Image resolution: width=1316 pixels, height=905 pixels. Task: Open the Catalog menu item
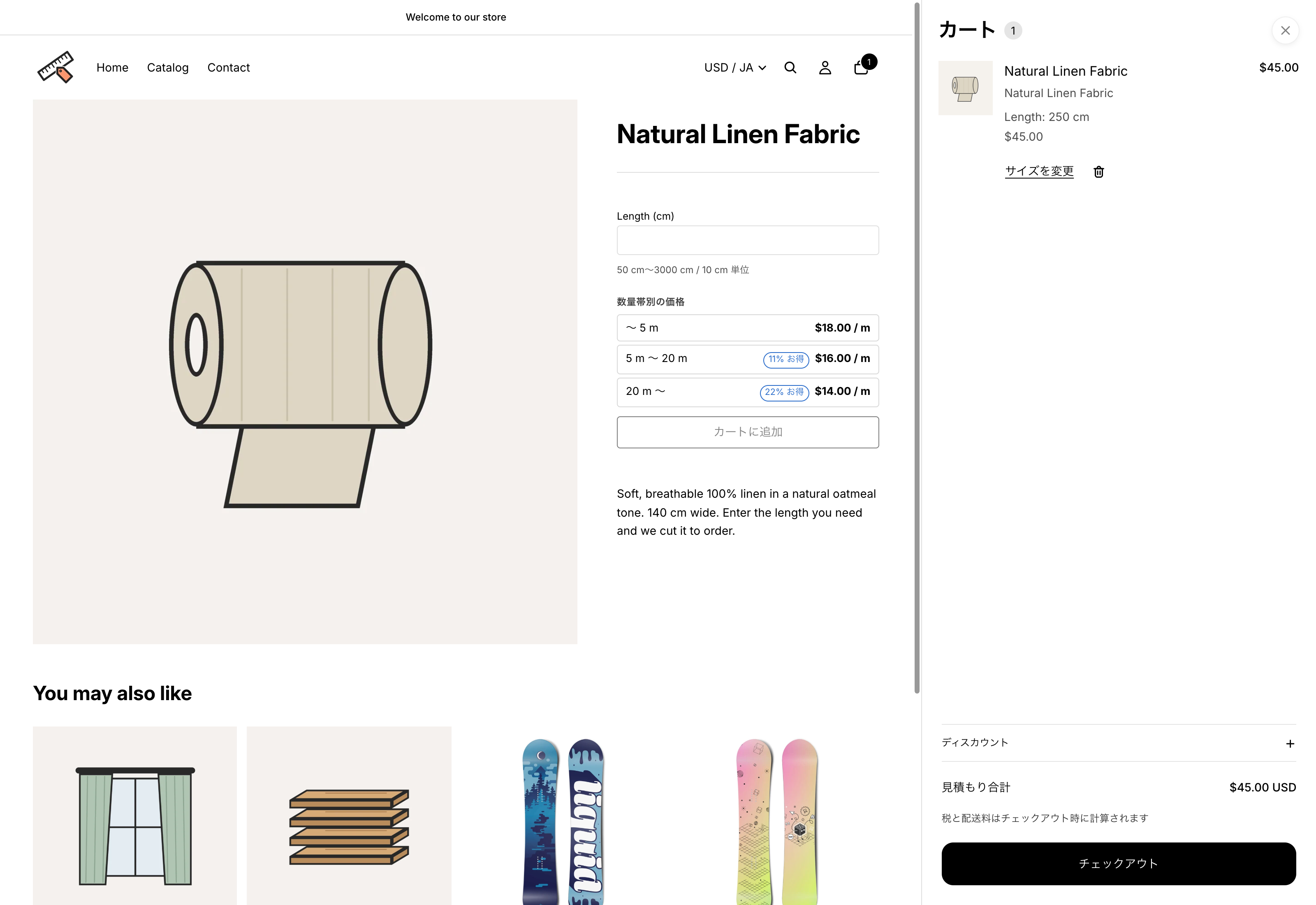pyautogui.click(x=168, y=67)
